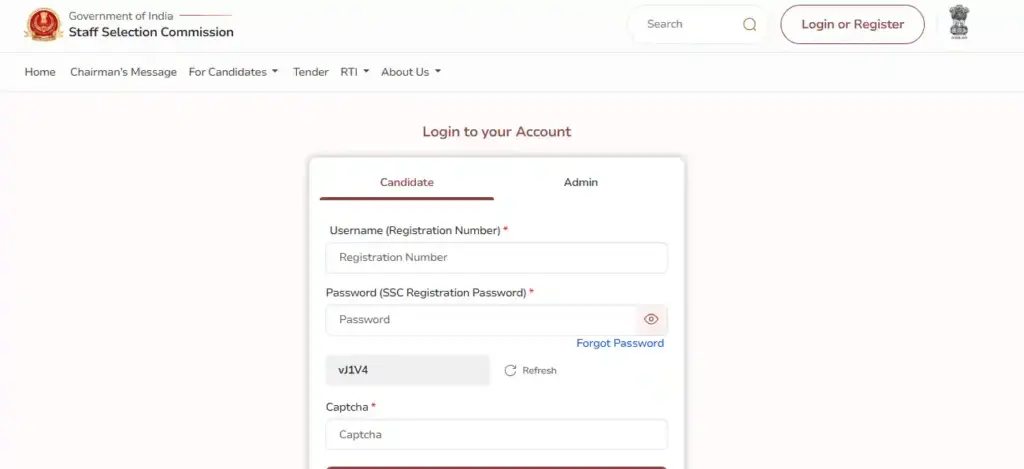Open Chairman's Message page
Image resolution: width=1024 pixels, height=469 pixels.
click(x=123, y=72)
